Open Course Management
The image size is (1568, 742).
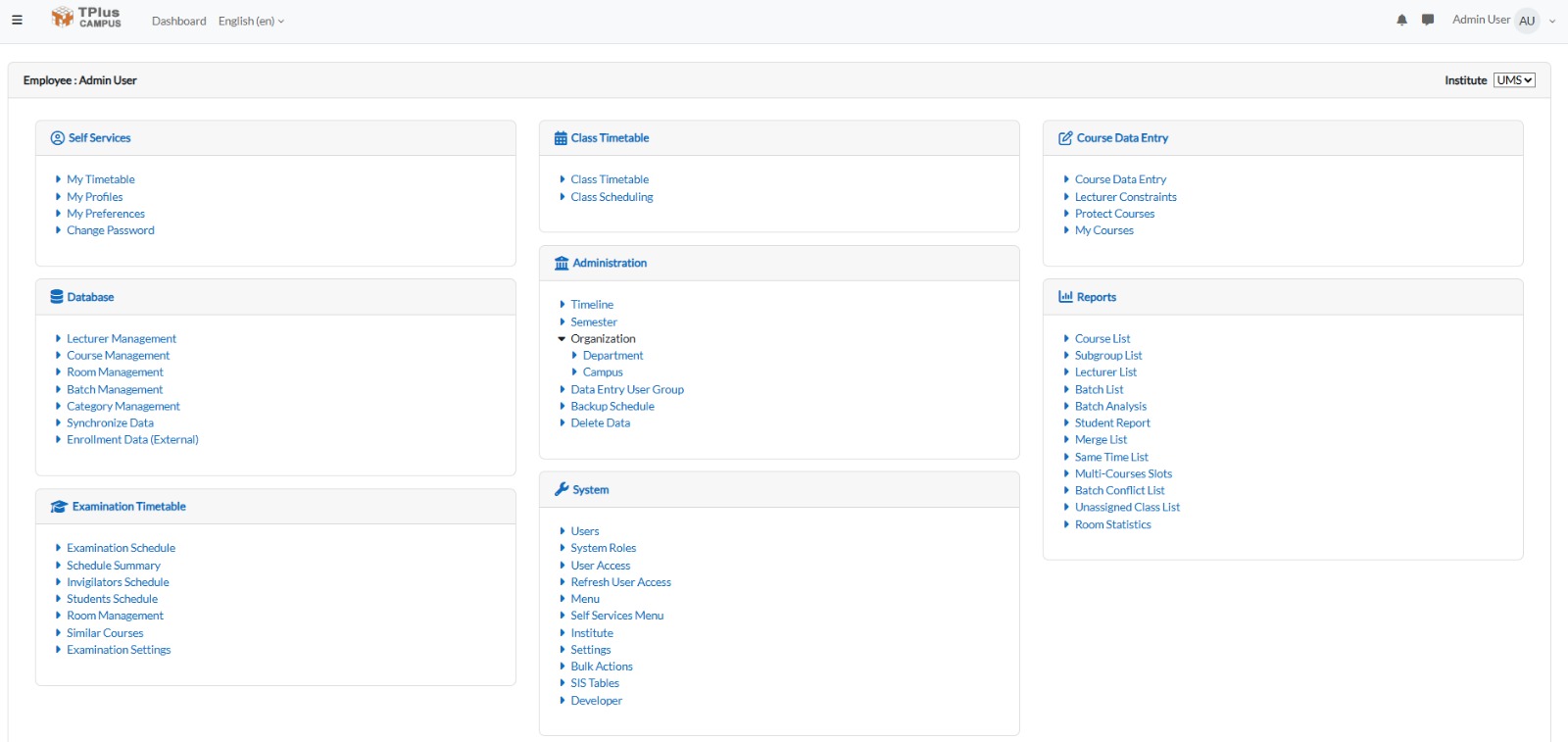point(119,356)
